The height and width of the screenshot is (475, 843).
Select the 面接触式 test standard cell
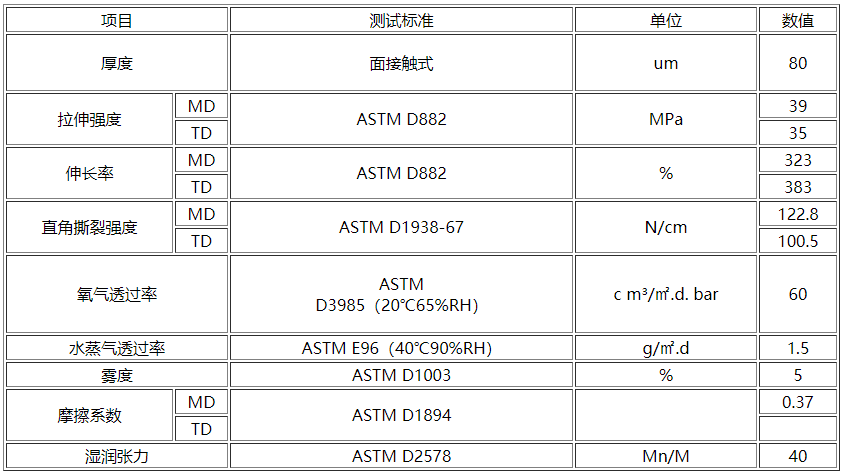(401, 63)
